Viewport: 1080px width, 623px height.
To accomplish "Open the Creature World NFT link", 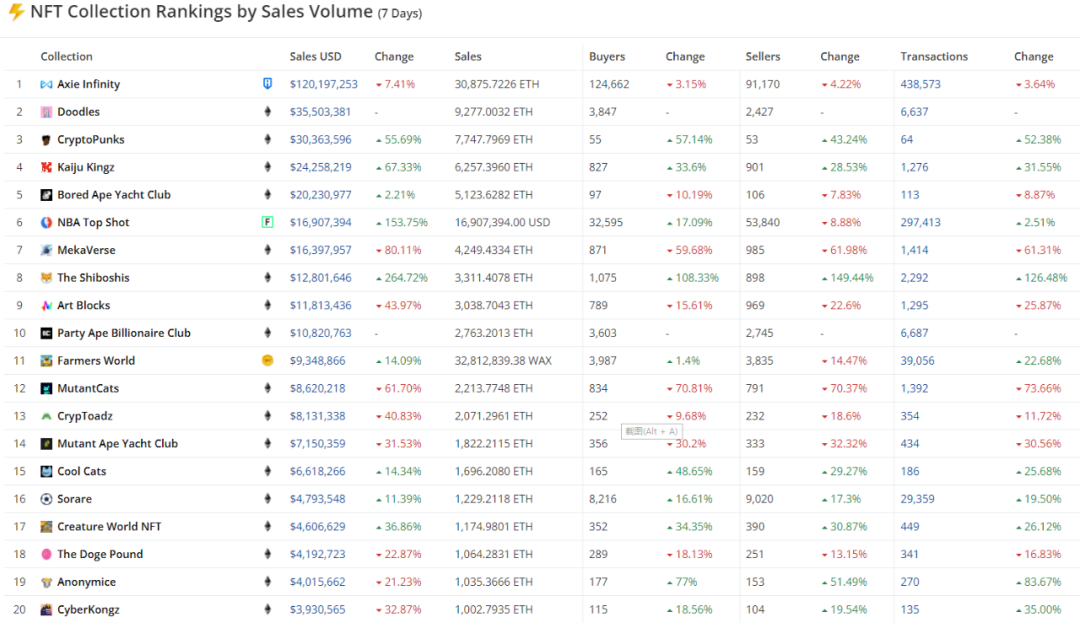I will (109, 527).
